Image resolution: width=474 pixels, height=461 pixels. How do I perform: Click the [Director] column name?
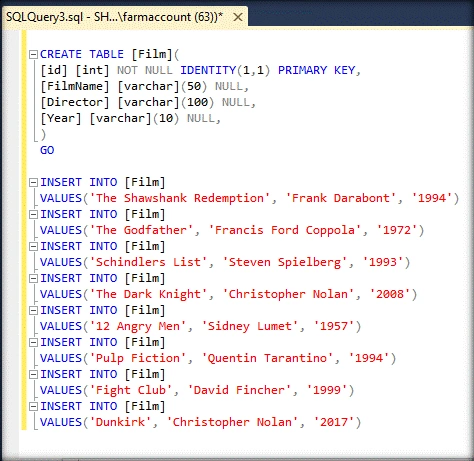(x=75, y=102)
